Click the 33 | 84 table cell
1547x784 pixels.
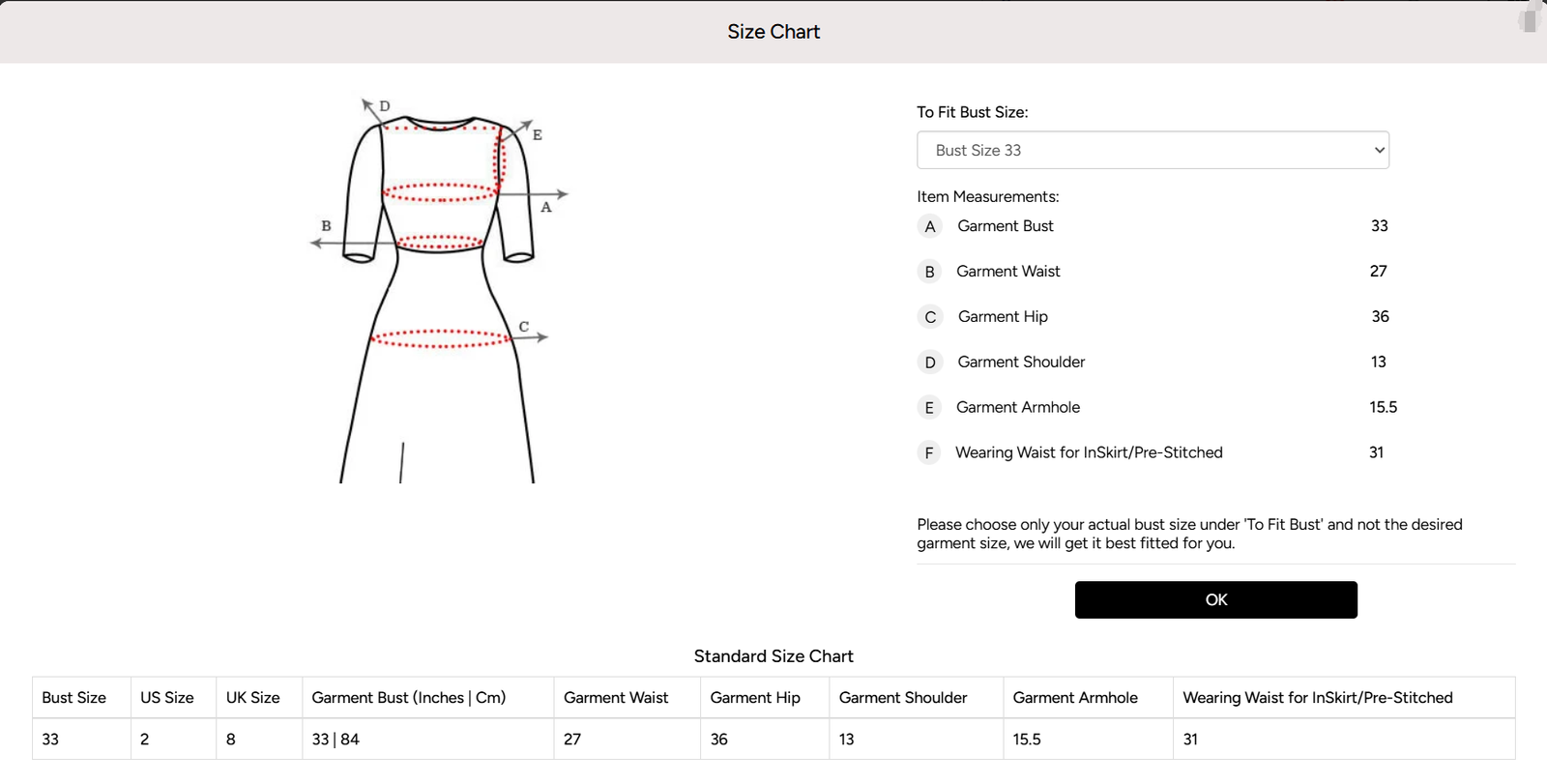[x=336, y=740]
